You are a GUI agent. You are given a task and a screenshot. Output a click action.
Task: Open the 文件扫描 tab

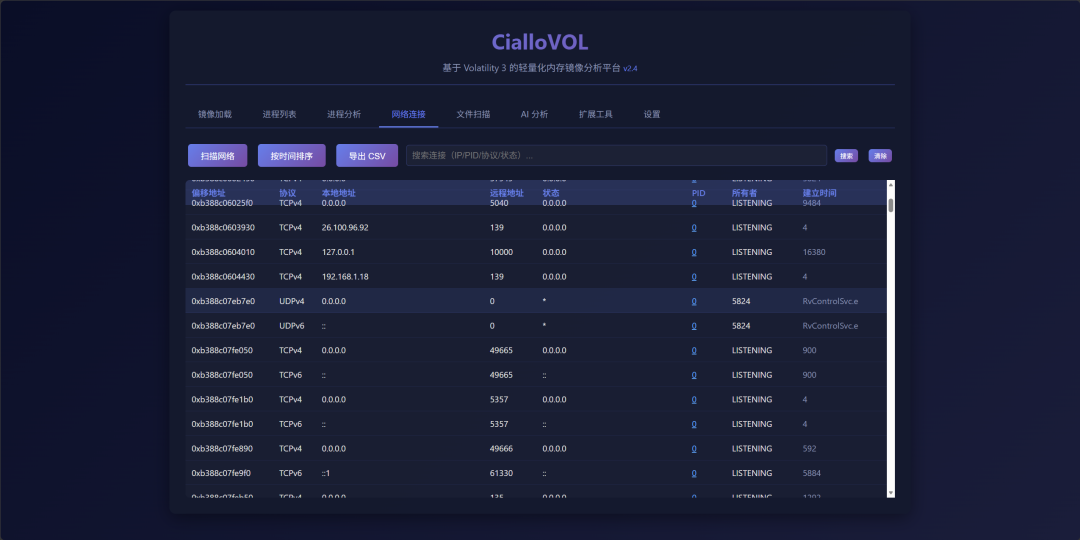click(x=473, y=114)
